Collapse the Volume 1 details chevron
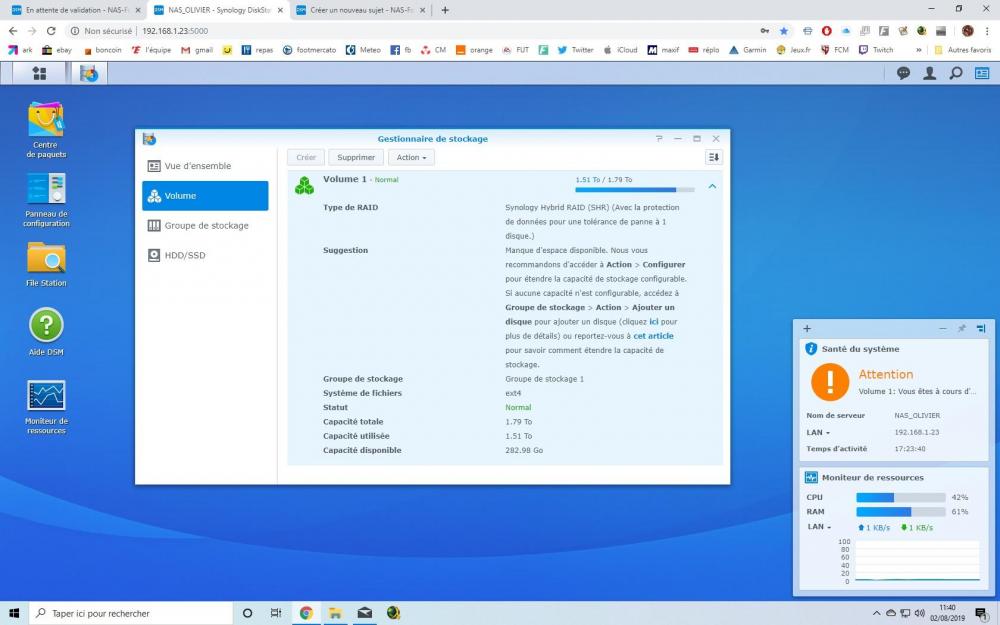Screen dimensions: 1000x625 712,186
